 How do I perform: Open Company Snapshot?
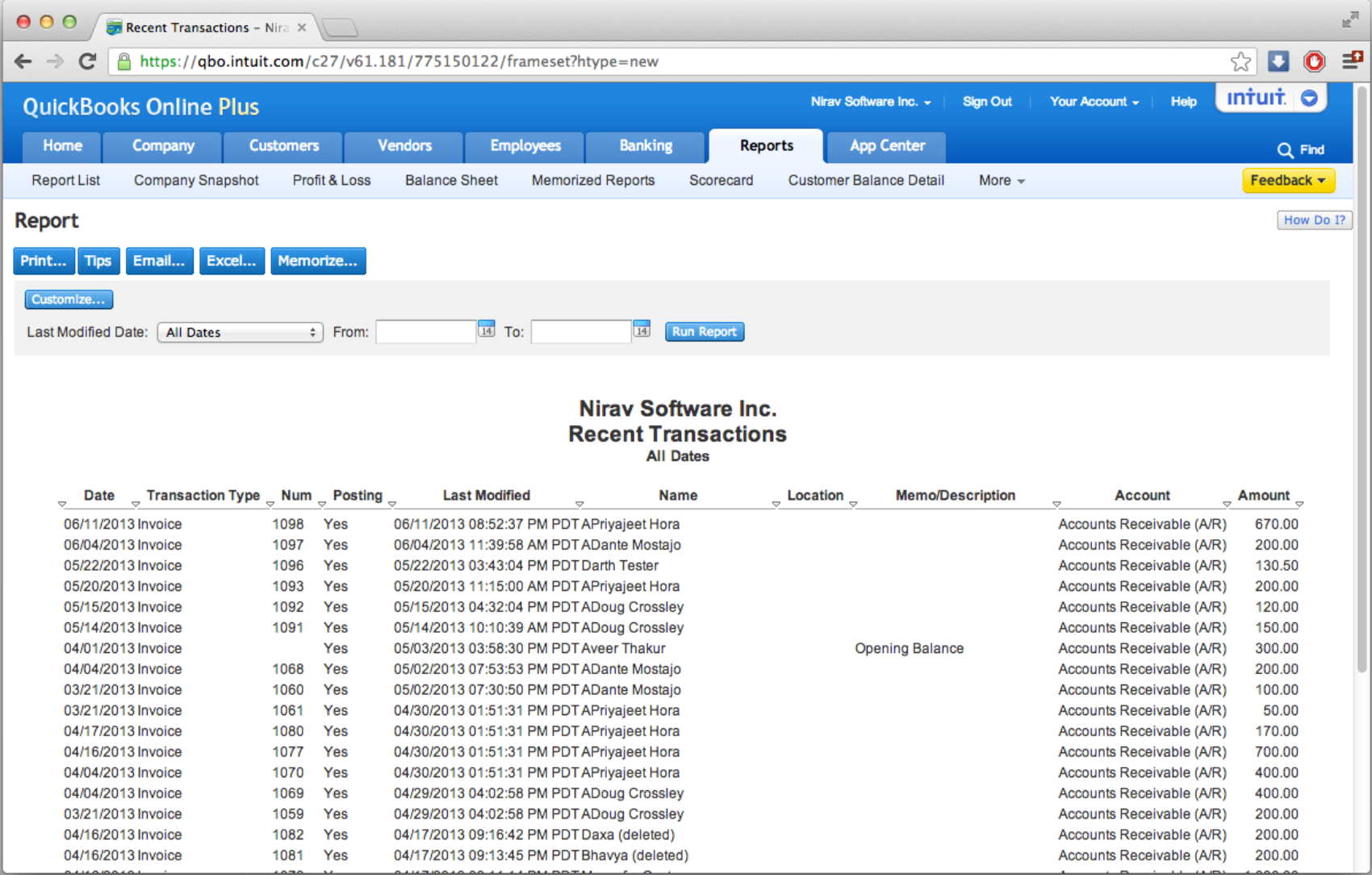click(x=196, y=181)
